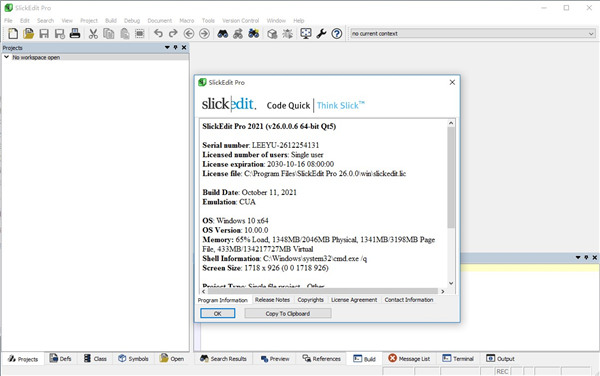Screen dimensions: 600x376
Task: Cut selection using the scissors icon
Action: click(93, 34)
